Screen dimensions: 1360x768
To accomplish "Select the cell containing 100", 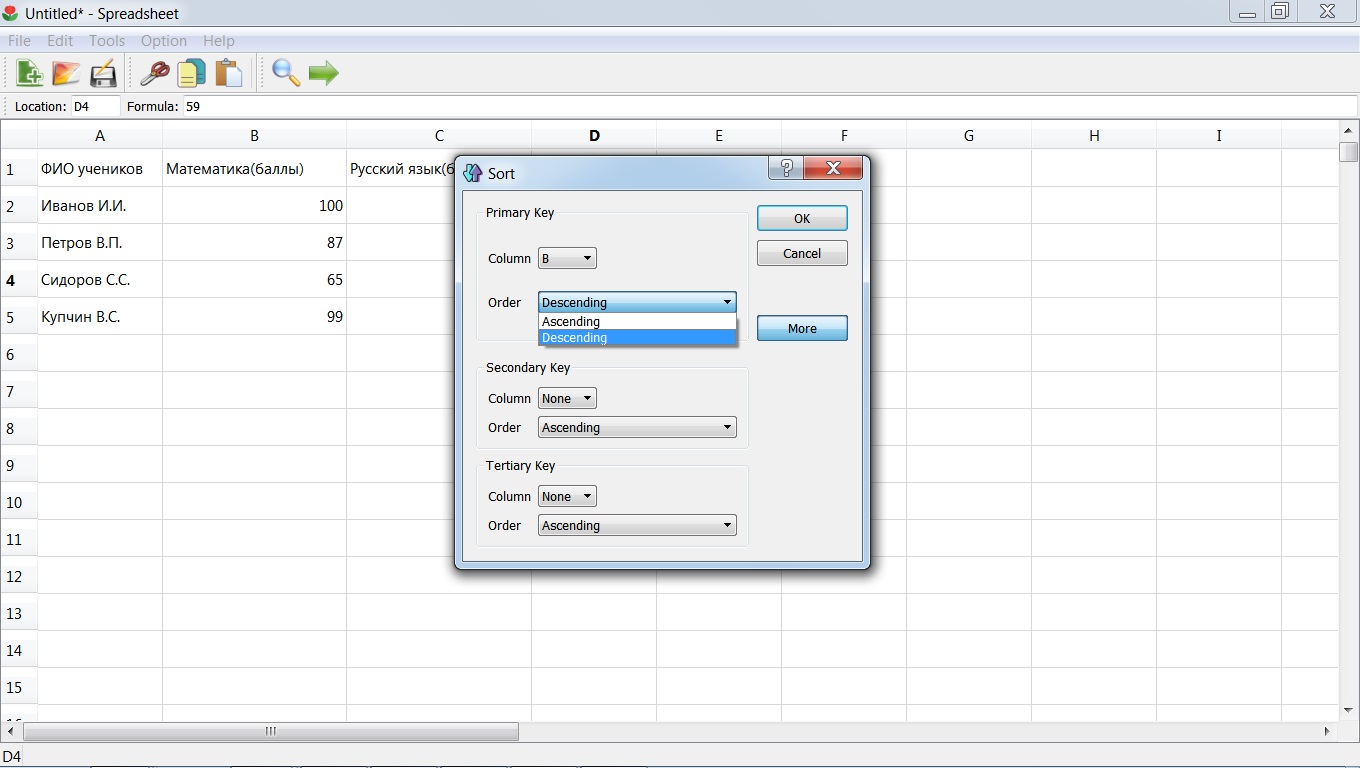I will (254, 206).
